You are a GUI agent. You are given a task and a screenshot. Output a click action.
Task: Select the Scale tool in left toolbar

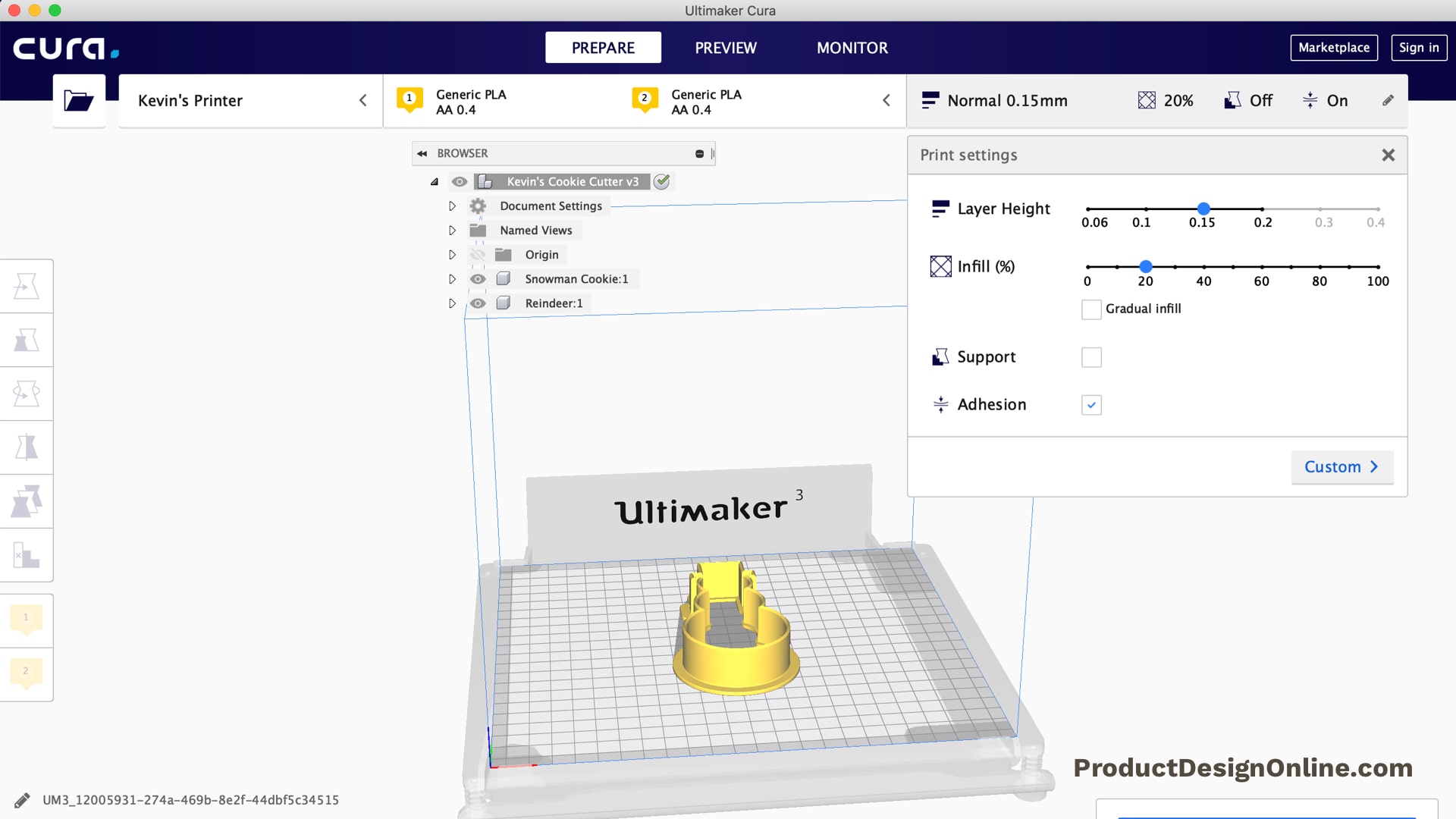[x=27, y=340]
